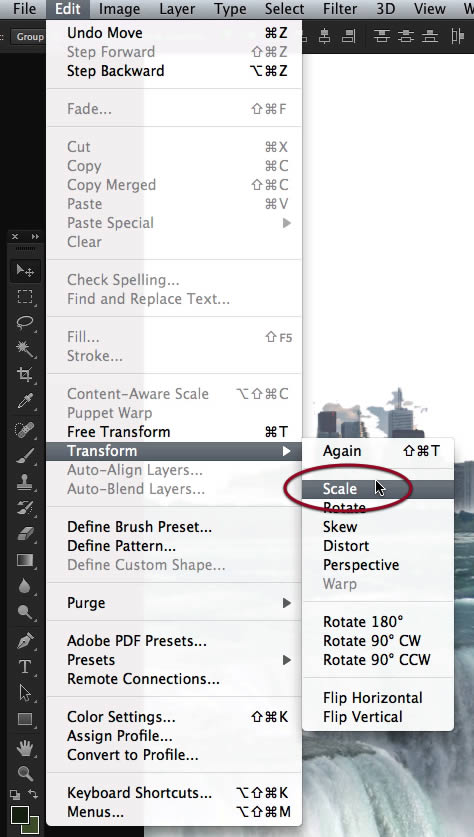Select the Path Selection tool
This screenshot has width=474, height=837.
click(x=25, y=693)
